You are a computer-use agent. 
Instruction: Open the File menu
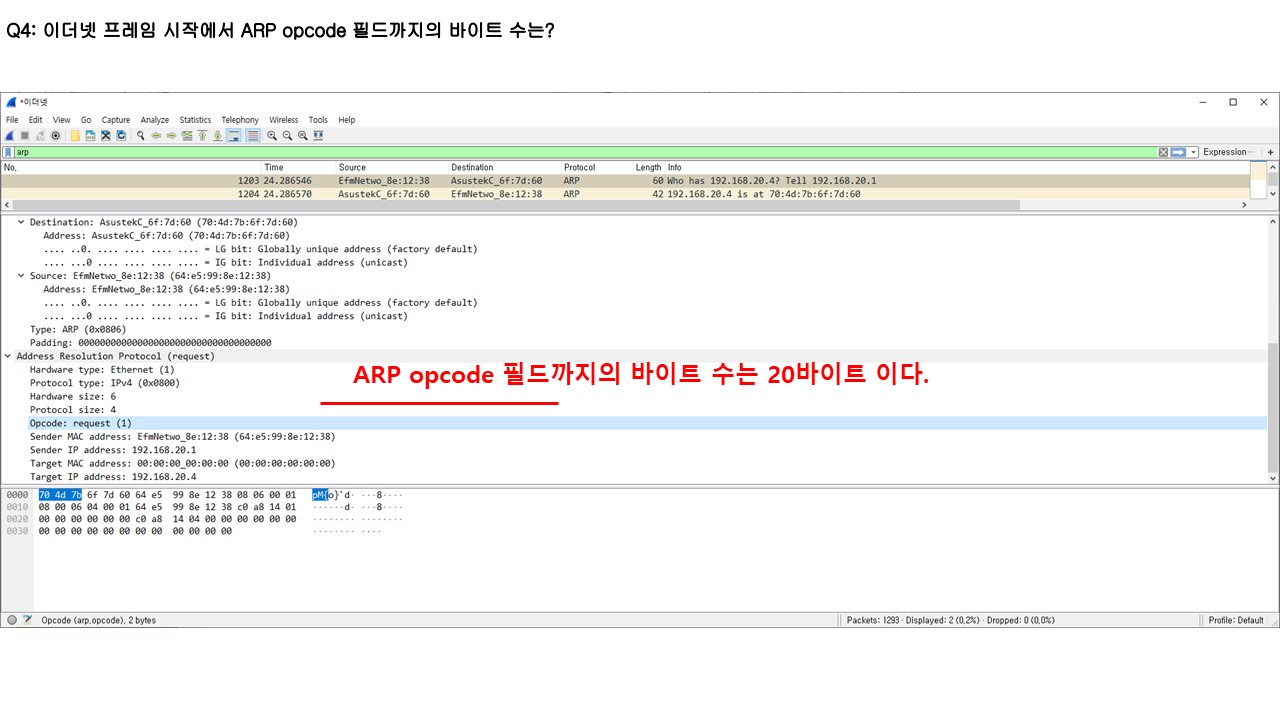coord(12,120)
